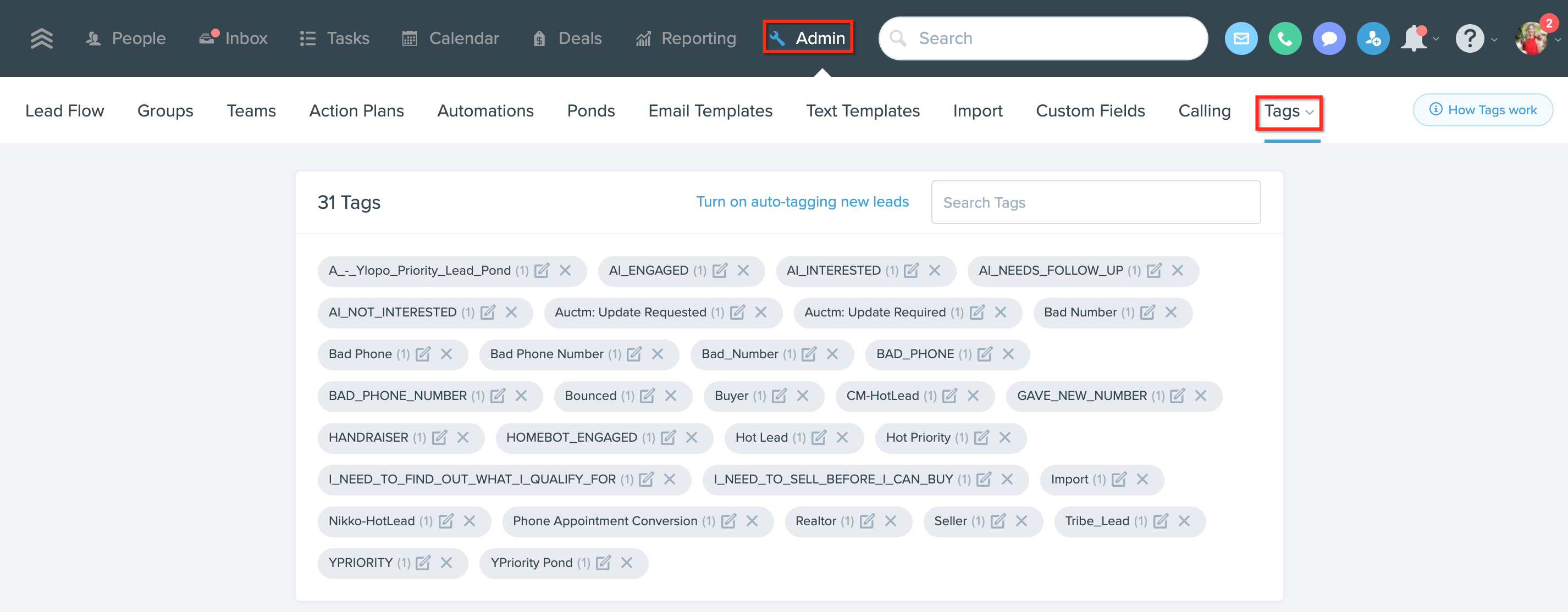Click the Follow Up Boss logo icon

point(41,38)
